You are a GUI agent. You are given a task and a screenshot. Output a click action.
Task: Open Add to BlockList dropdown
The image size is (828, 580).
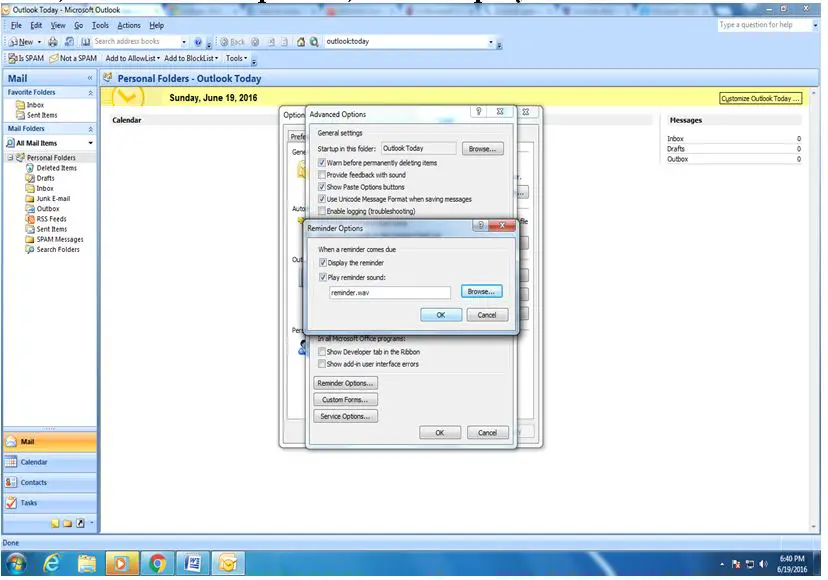pyautogui.click(x=191, y=58)
